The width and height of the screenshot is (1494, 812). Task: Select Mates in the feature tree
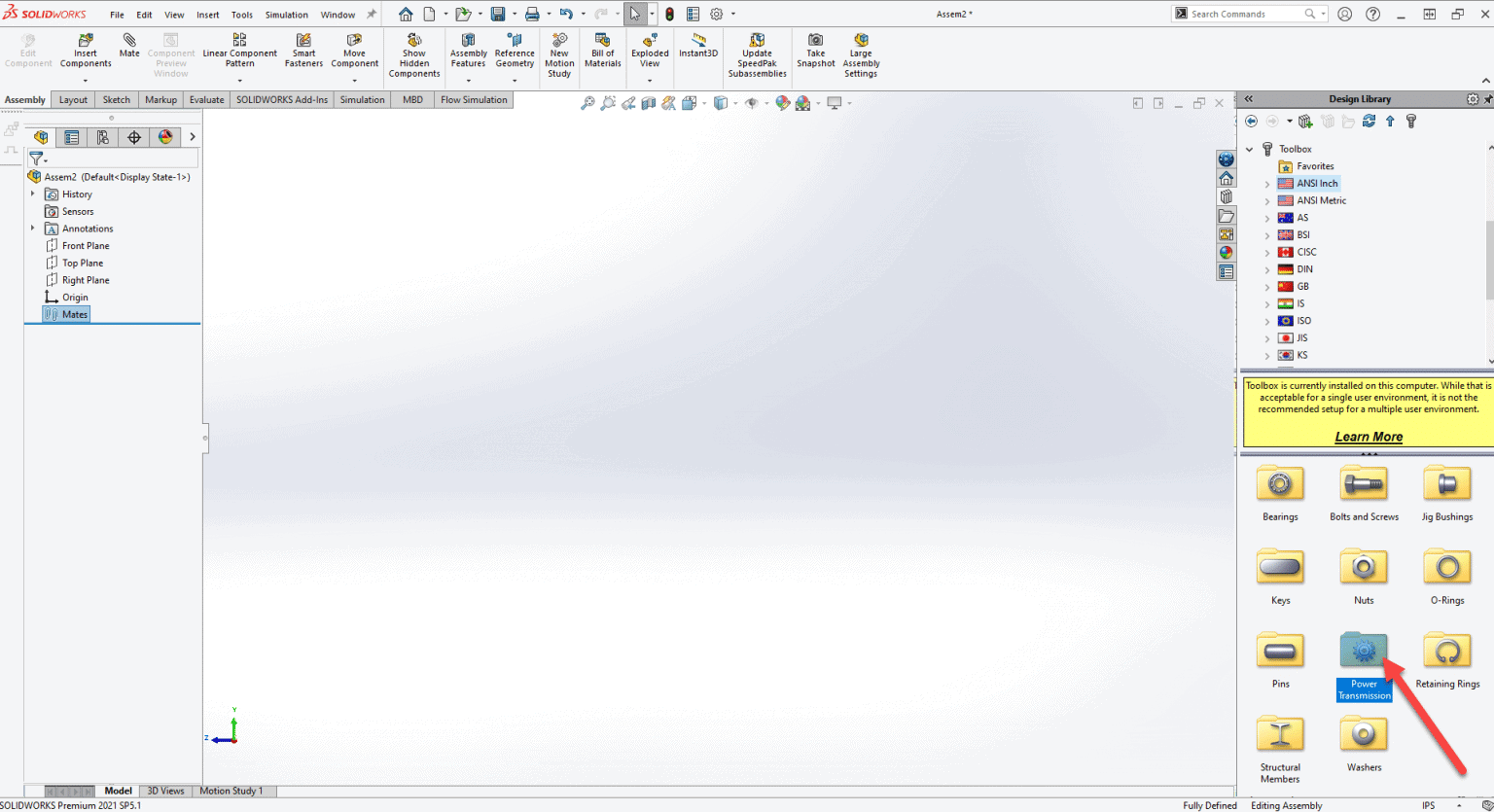pyautogui.click(x=66, y=314)
